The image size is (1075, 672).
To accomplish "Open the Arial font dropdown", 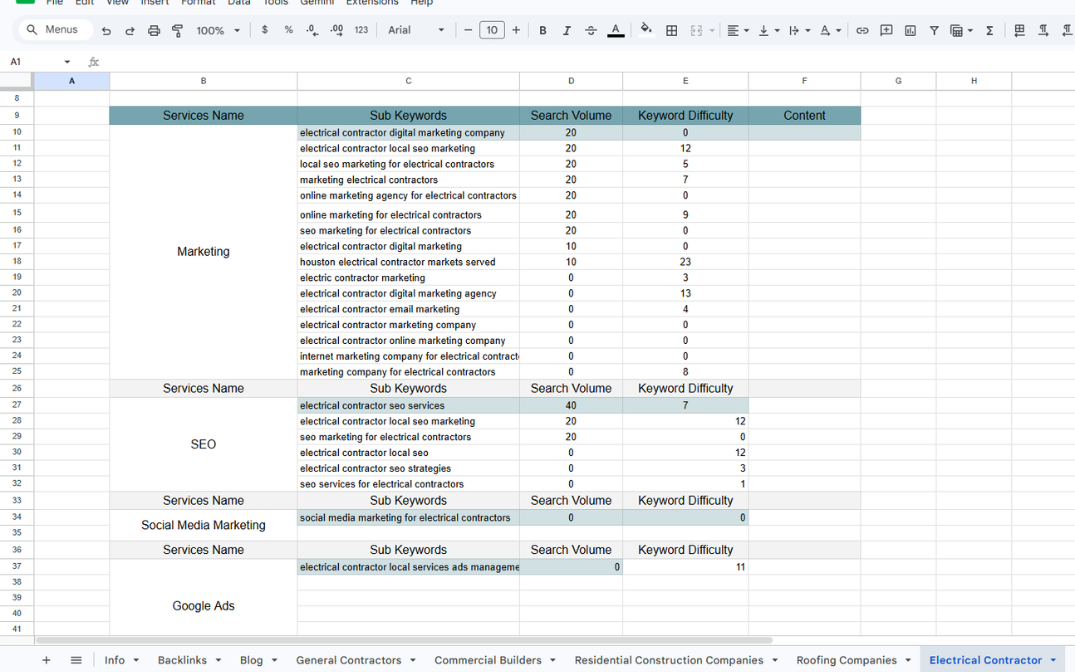I will click(416, 31).
